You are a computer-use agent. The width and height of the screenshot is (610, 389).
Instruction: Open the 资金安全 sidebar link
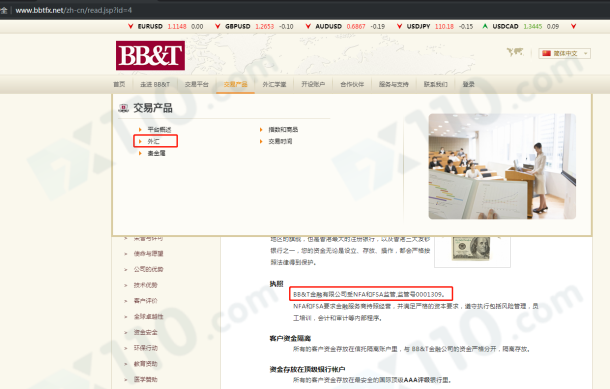click(145, 332)
